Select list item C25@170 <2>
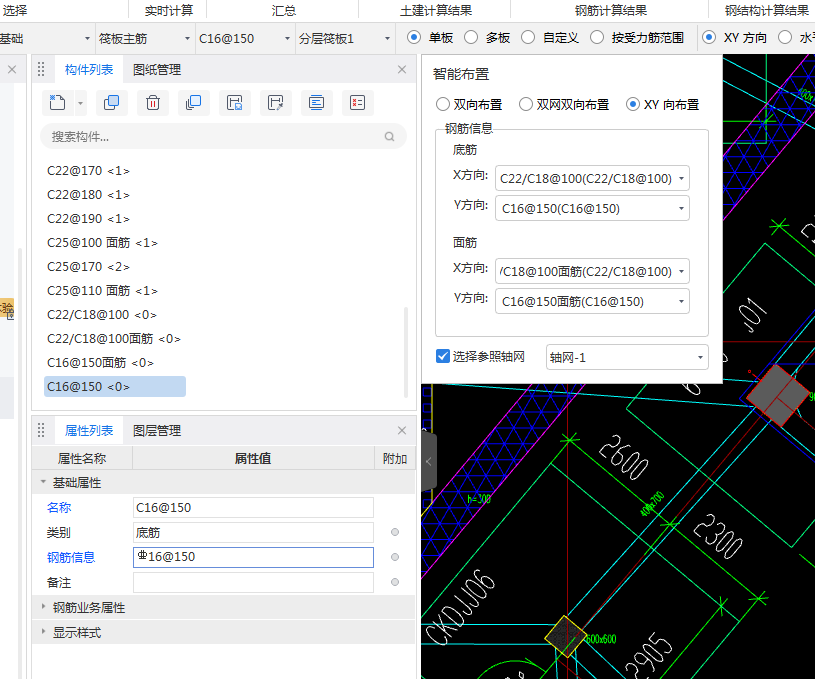This screenshot has width=815, height=679. pos(88,266)
